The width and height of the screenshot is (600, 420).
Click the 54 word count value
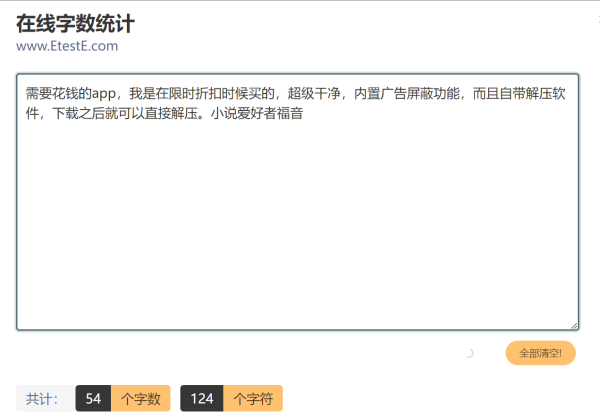(x=93, y=399)
